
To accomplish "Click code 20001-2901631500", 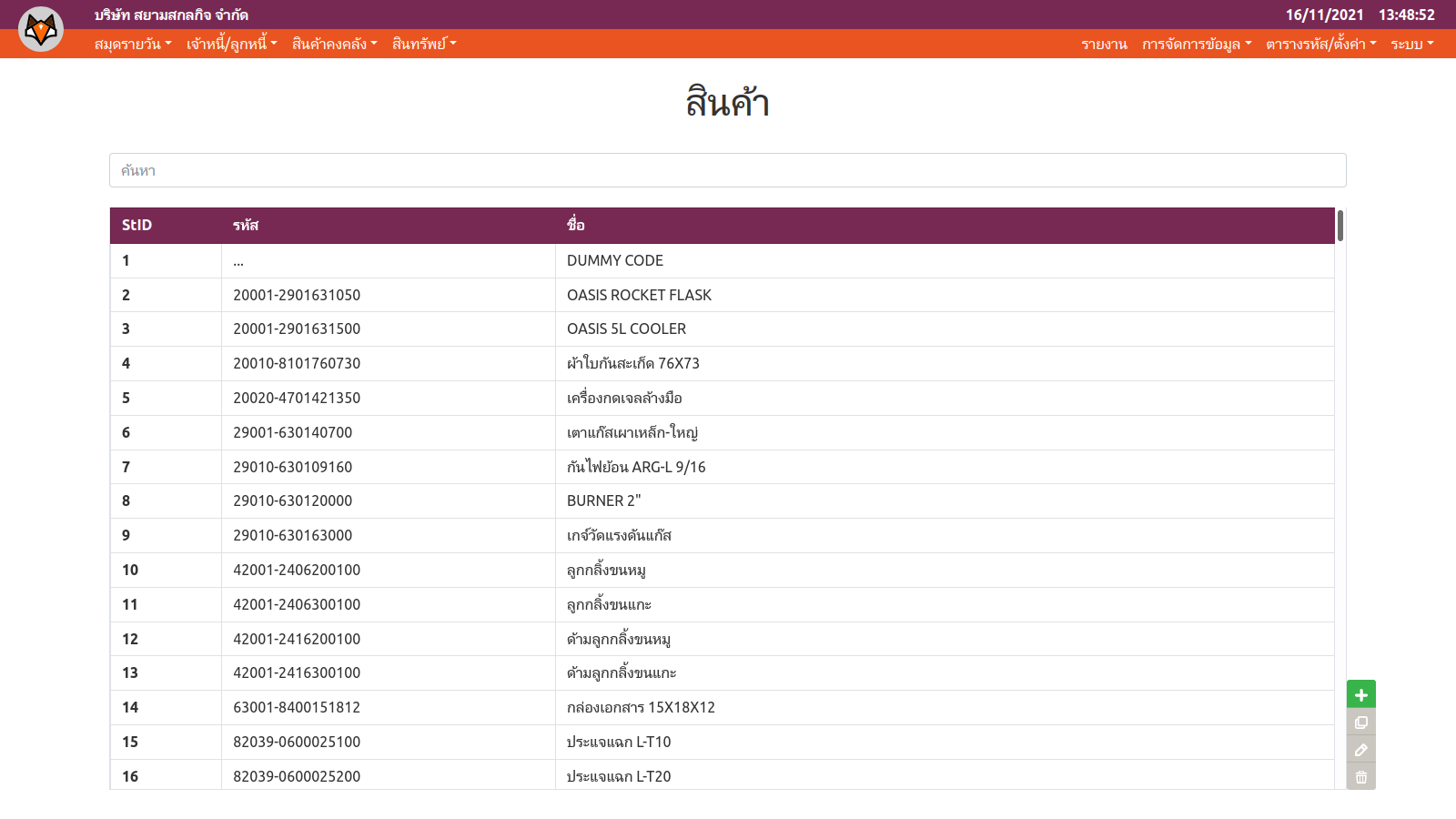I will (x=297, y=329).
